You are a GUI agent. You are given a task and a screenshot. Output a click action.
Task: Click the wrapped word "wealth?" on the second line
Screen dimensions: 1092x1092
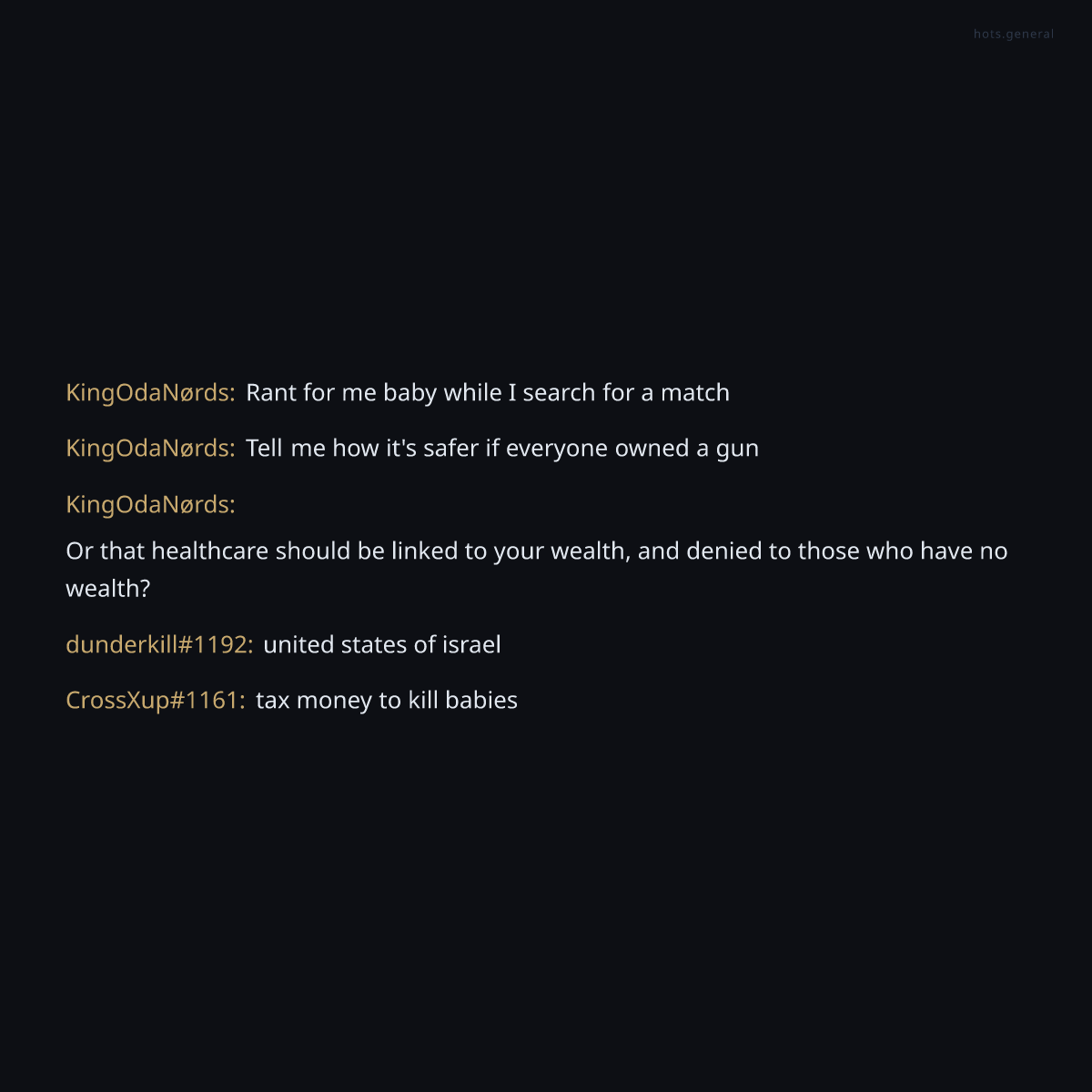pyautogui.click(x=107, y=589)
